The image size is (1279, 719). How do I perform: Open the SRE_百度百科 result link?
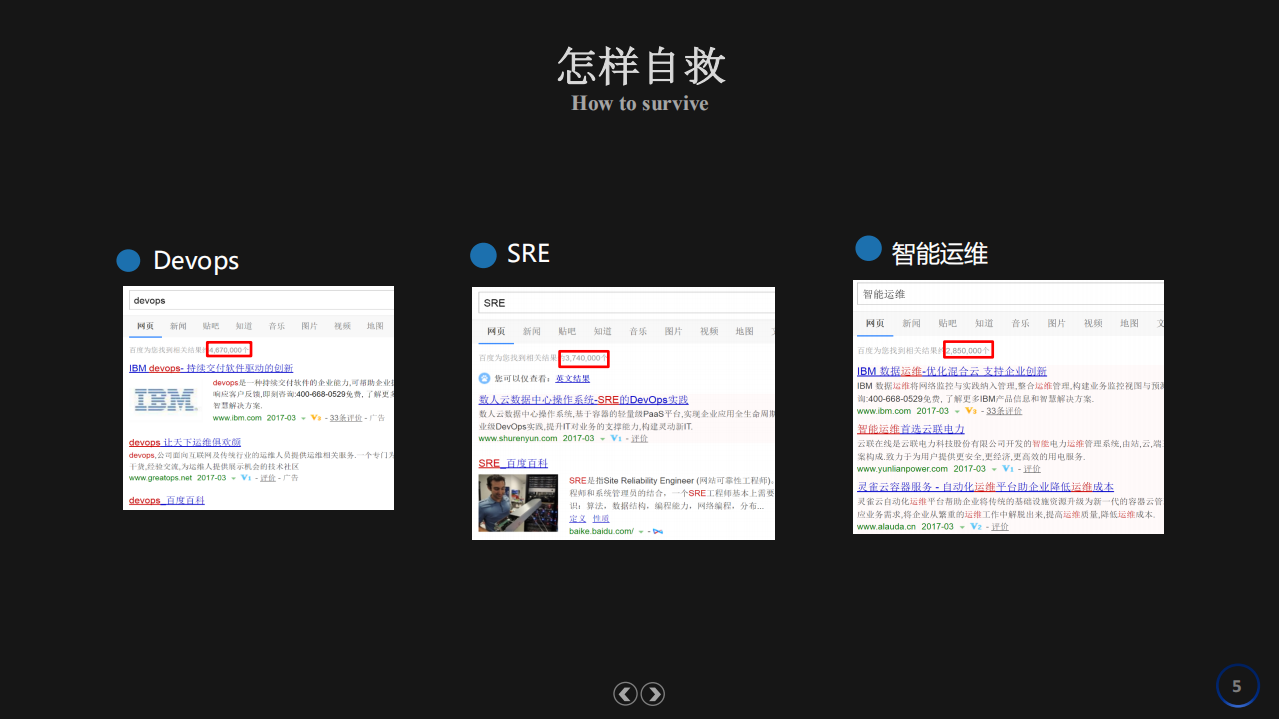pos(514,462)
